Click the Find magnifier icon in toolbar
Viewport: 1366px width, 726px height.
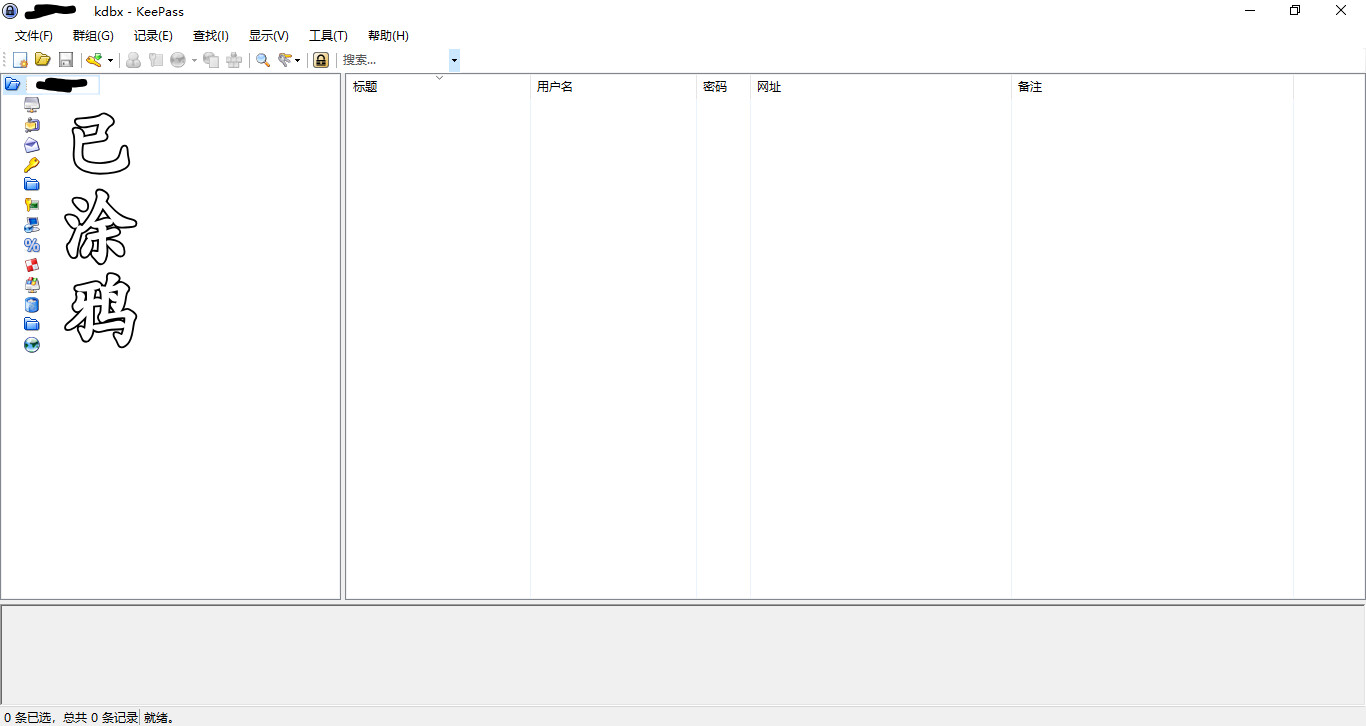tap(263, 60)
